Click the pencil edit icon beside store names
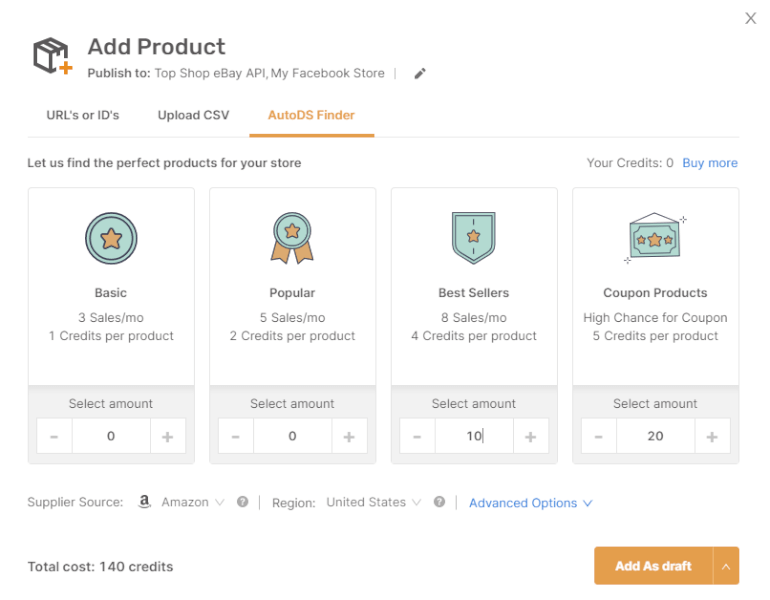770x600 pixels. pyautogui.click(x=420, y=73)
